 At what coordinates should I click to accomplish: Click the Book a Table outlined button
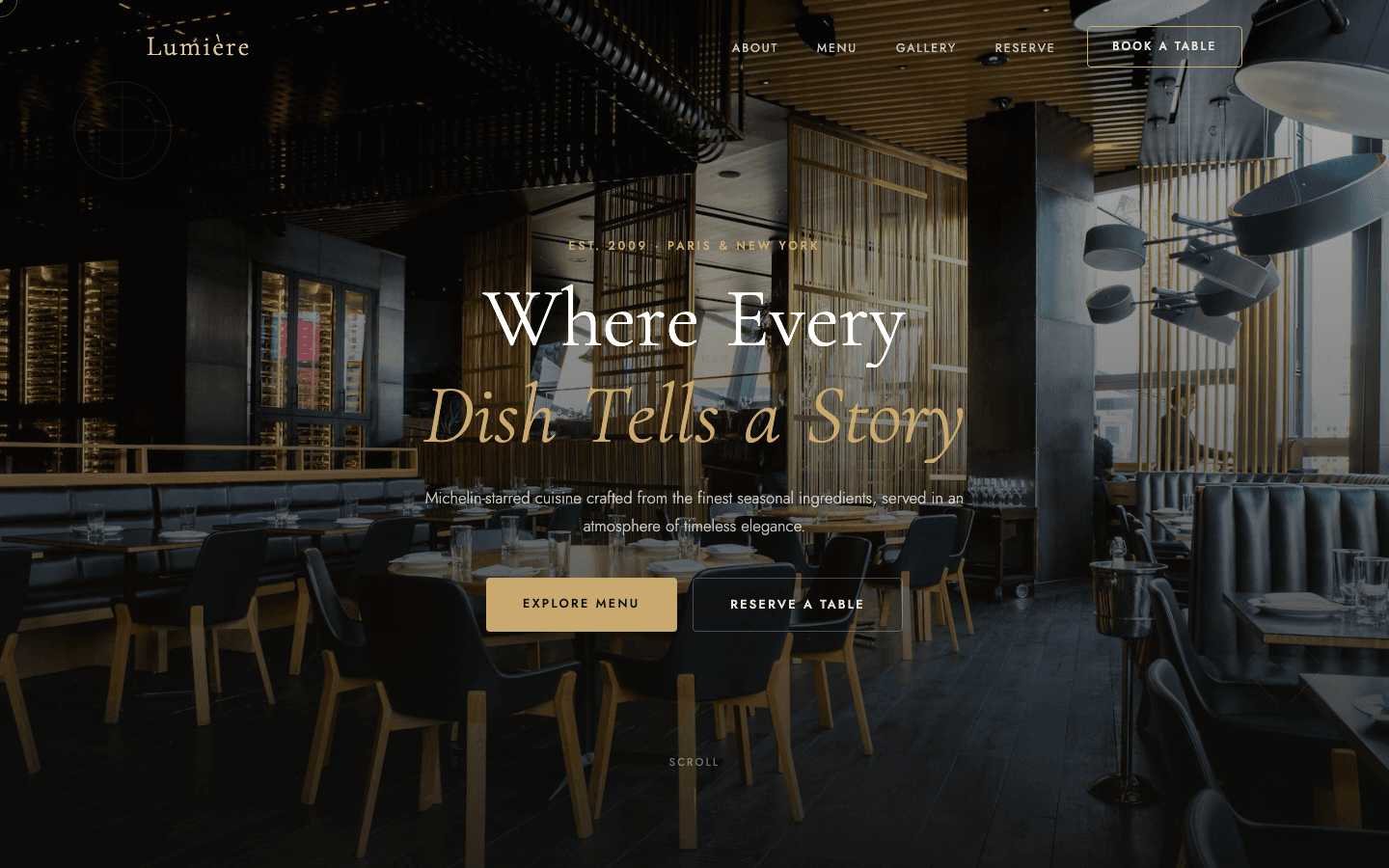tap(1164, 46)
